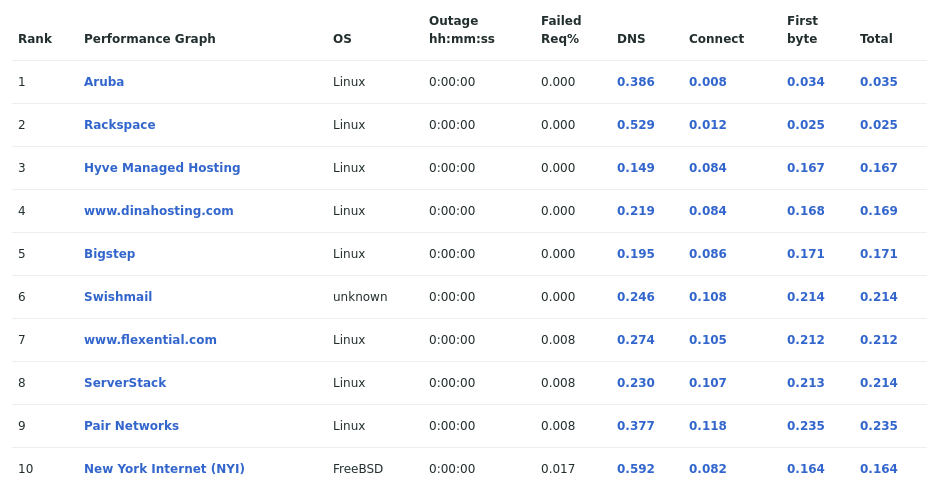Click Aruba's DNS value 0.386

[x=635, y=81]
